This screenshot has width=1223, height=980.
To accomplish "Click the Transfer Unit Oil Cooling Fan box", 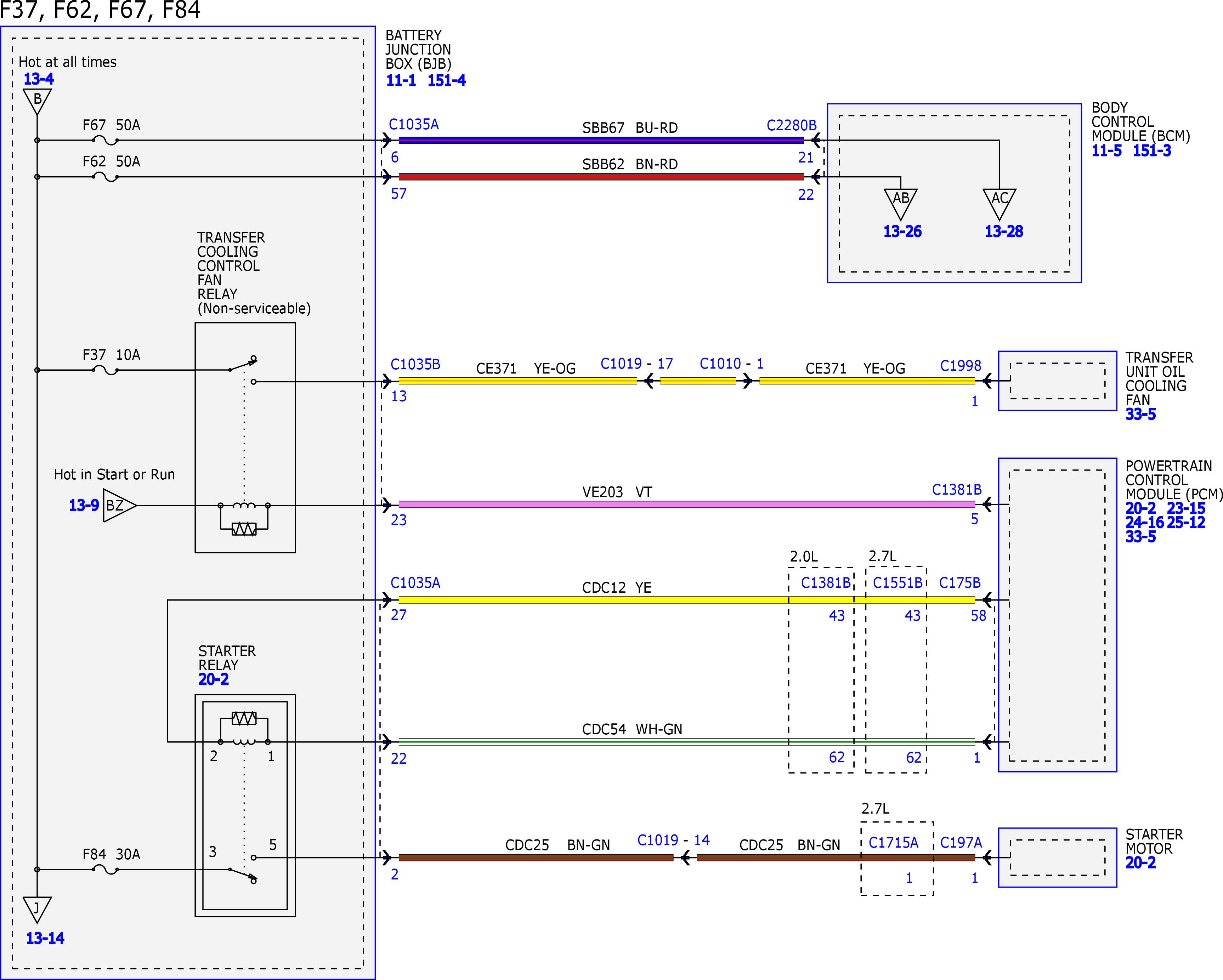I will click(x=1057, y=381).
